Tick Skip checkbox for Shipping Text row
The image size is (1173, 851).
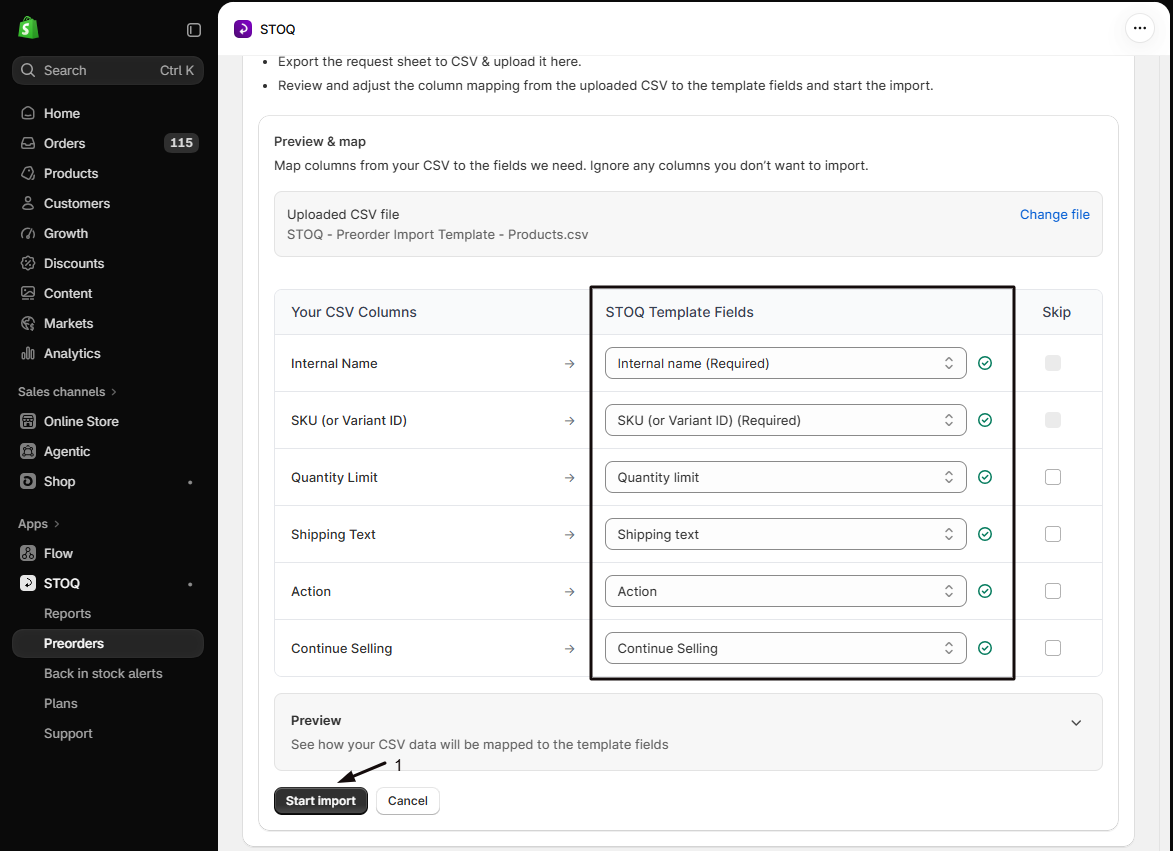(x=1053, y=534)
